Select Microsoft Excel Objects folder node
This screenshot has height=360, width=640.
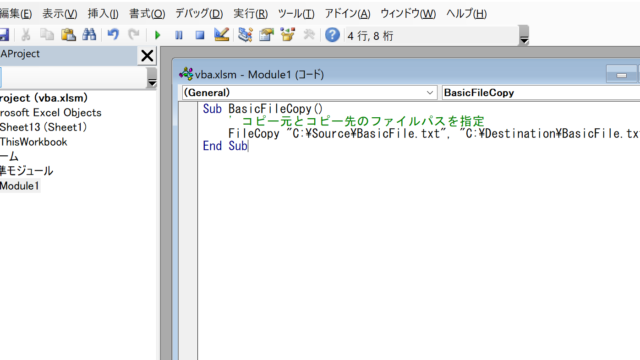click(x=51, y=113)
